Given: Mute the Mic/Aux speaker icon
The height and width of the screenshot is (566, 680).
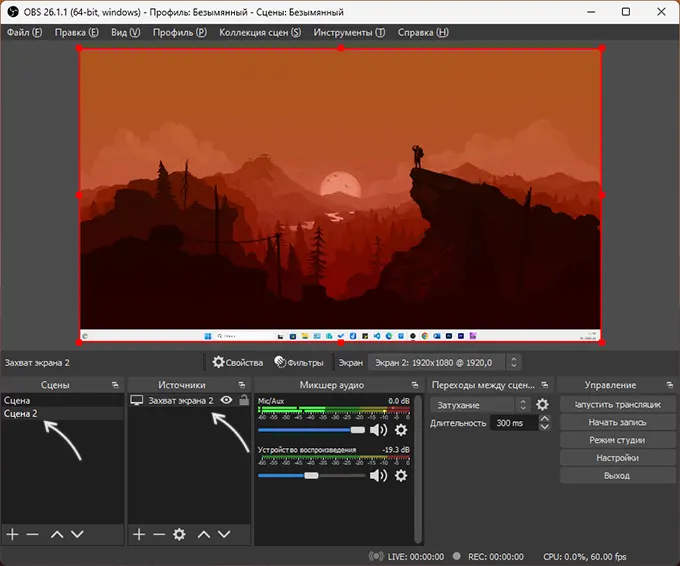Looking at the screenshot, I should click(x=378, y=430).
